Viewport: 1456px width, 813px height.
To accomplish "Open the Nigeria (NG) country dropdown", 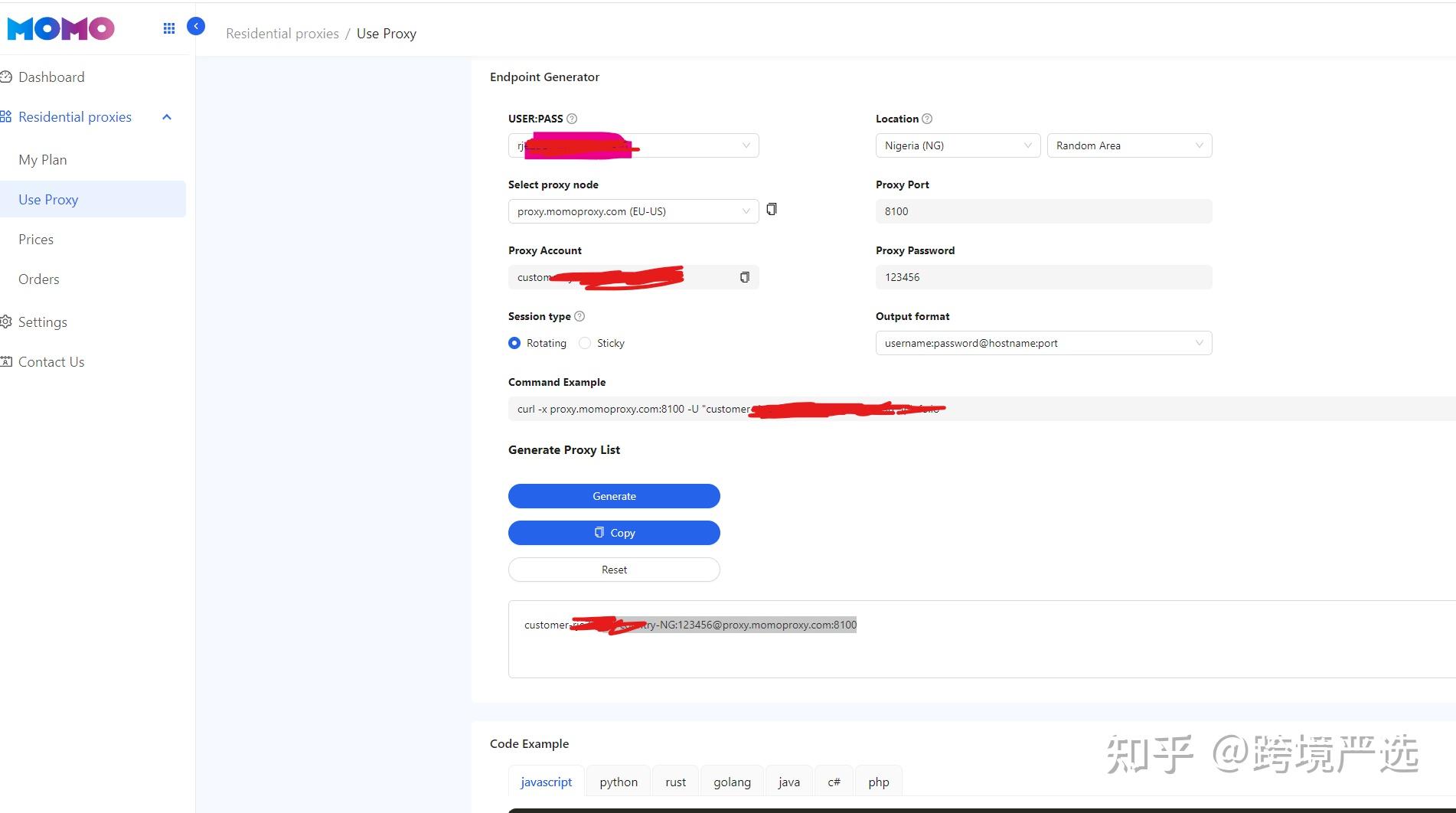I will click(958, 145).
